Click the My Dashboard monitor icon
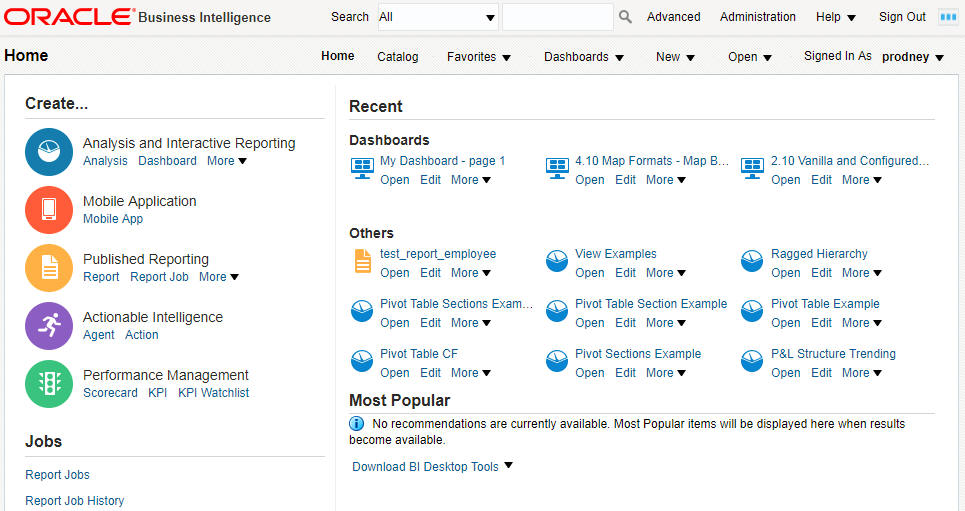965x511 pixels. 362,168
